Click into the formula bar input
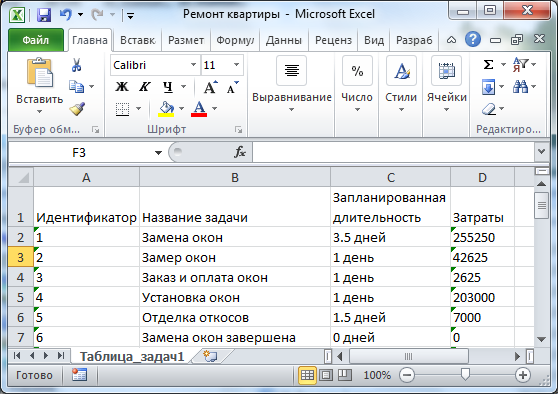This screenshot has height=394, width=558. pyautogui.click(x=393, y=152)
